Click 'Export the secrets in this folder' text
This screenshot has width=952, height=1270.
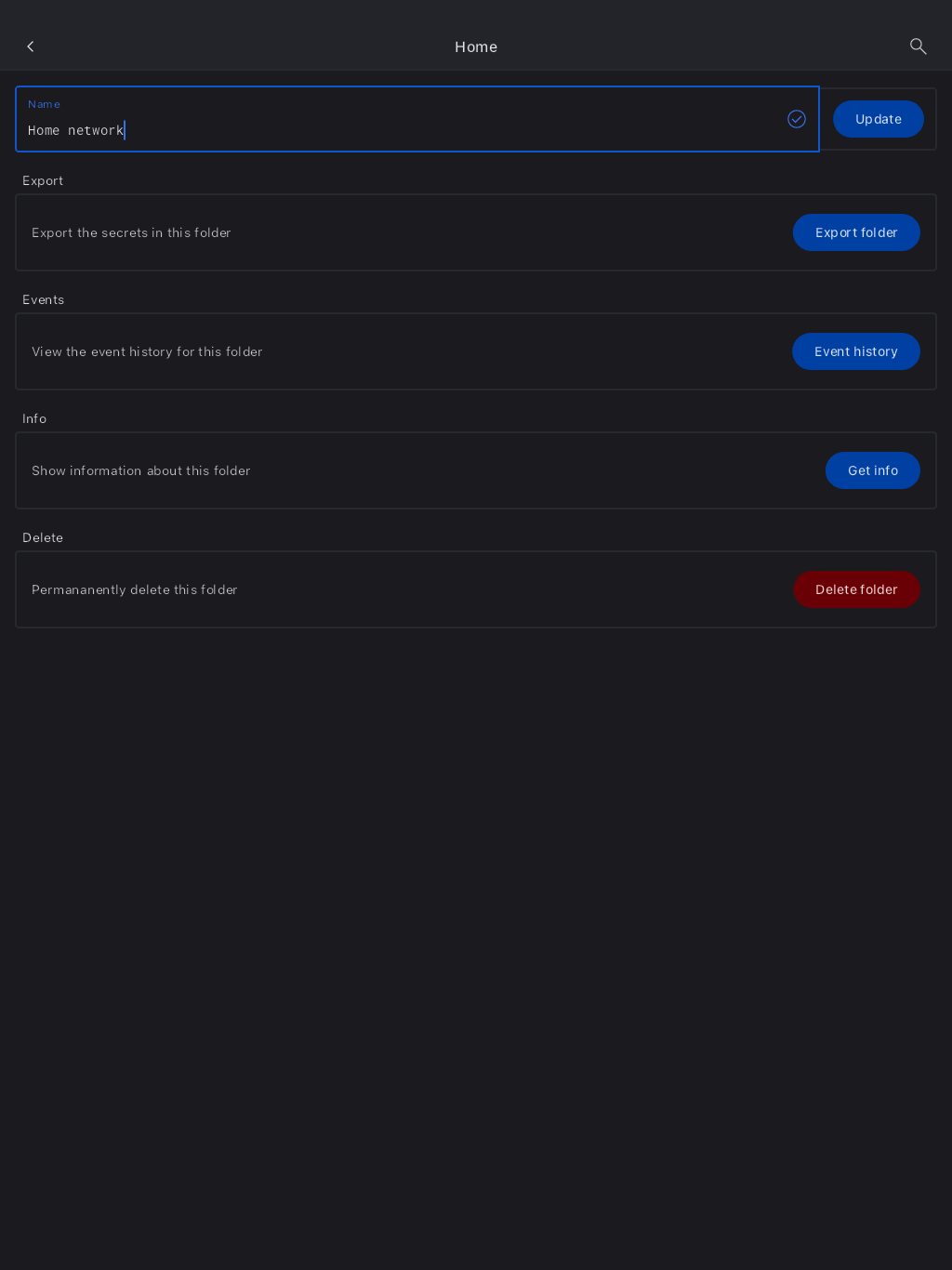(x=131, y=232)
